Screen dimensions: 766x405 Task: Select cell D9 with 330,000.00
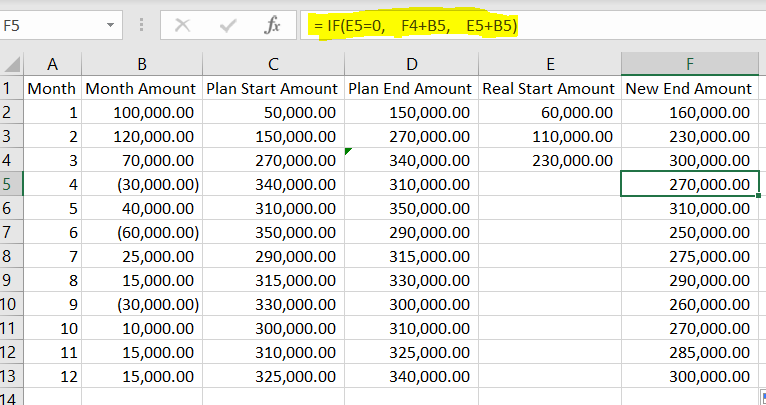tap(411, 280)
